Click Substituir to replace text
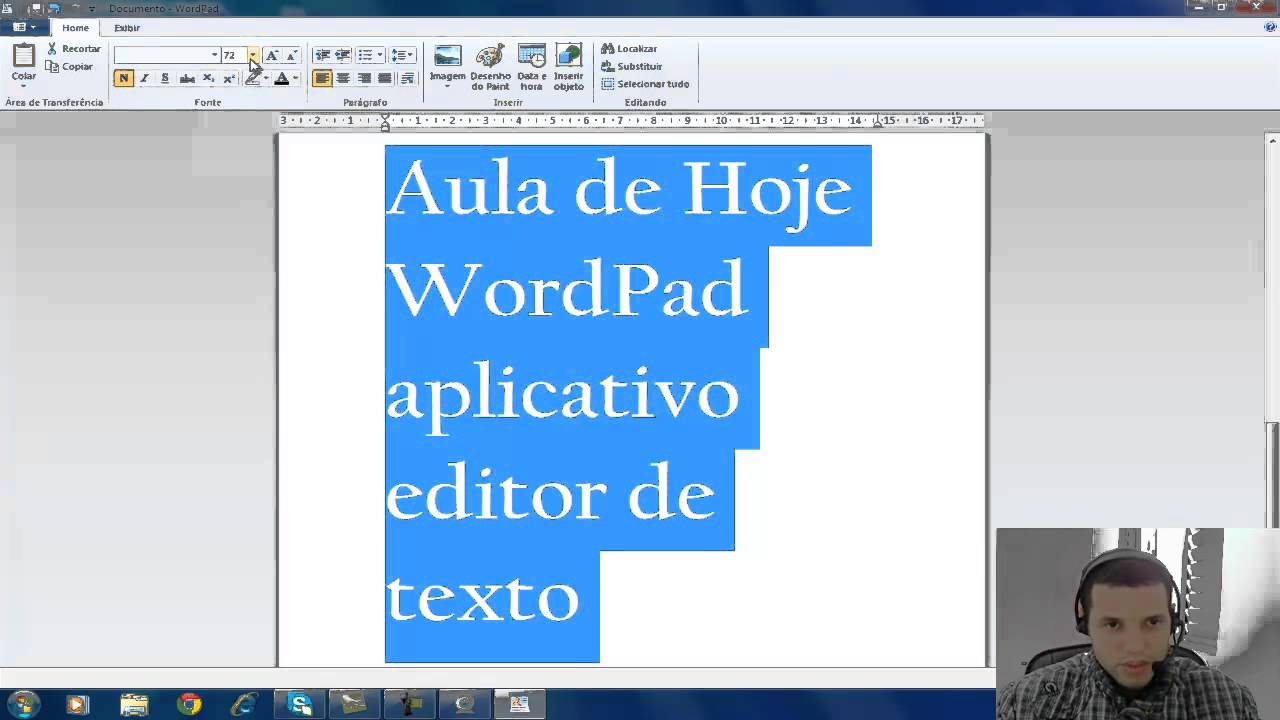 pyautogui.click(x=632, y=67)
